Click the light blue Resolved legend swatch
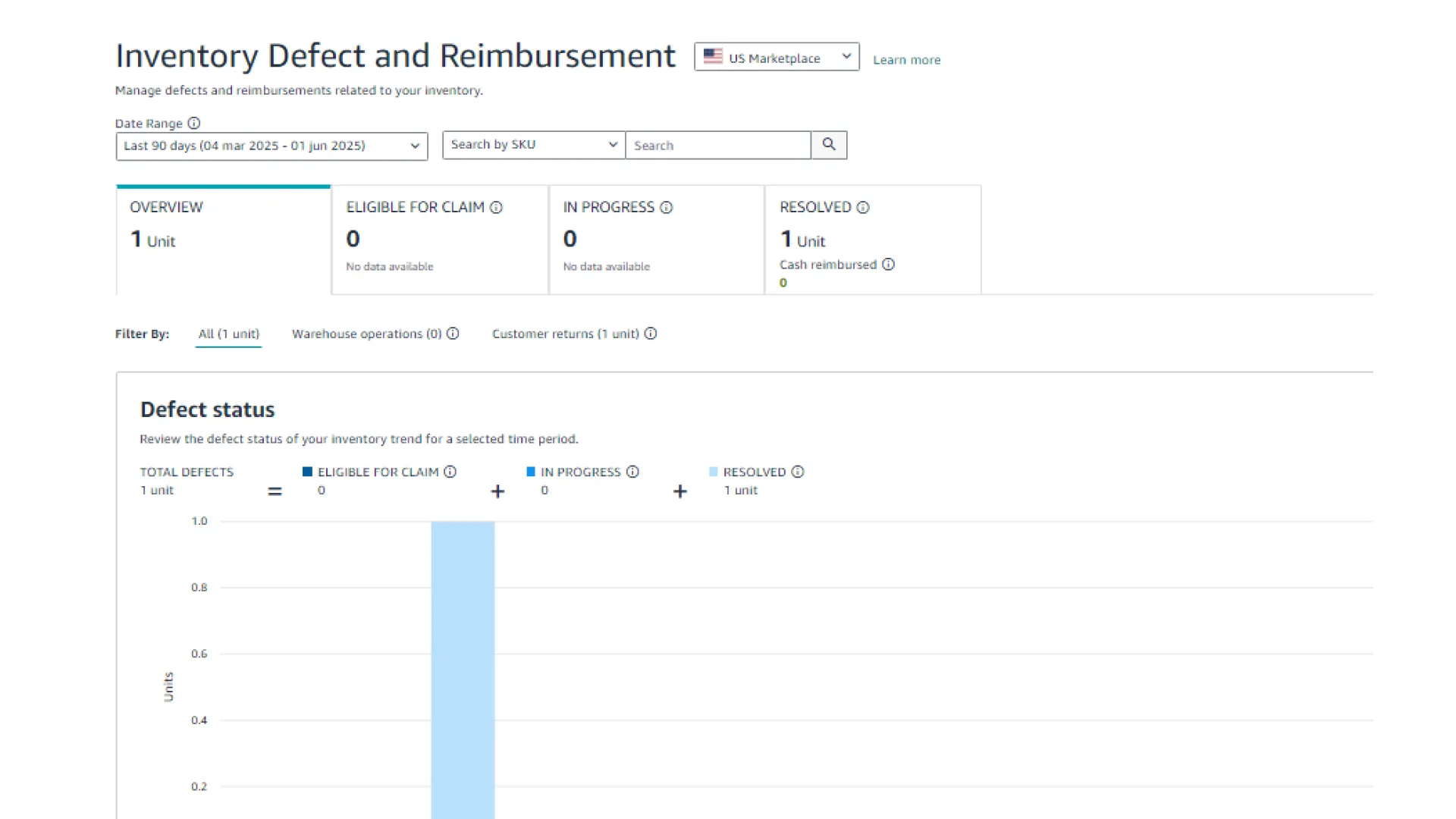Image resolution: width=1456 pixels, height=819 pixels. (x=713, y=472)
